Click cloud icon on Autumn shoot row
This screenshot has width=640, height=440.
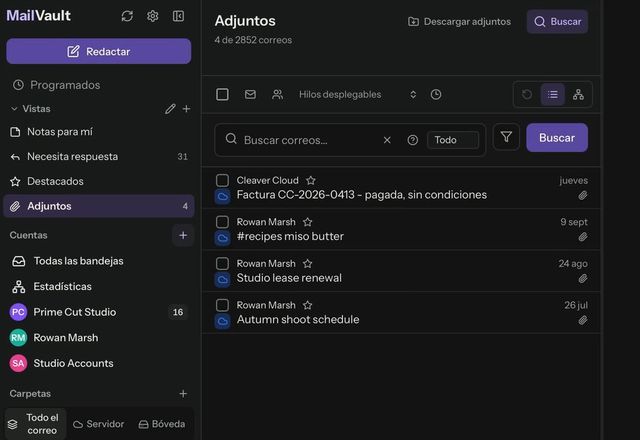222,322
